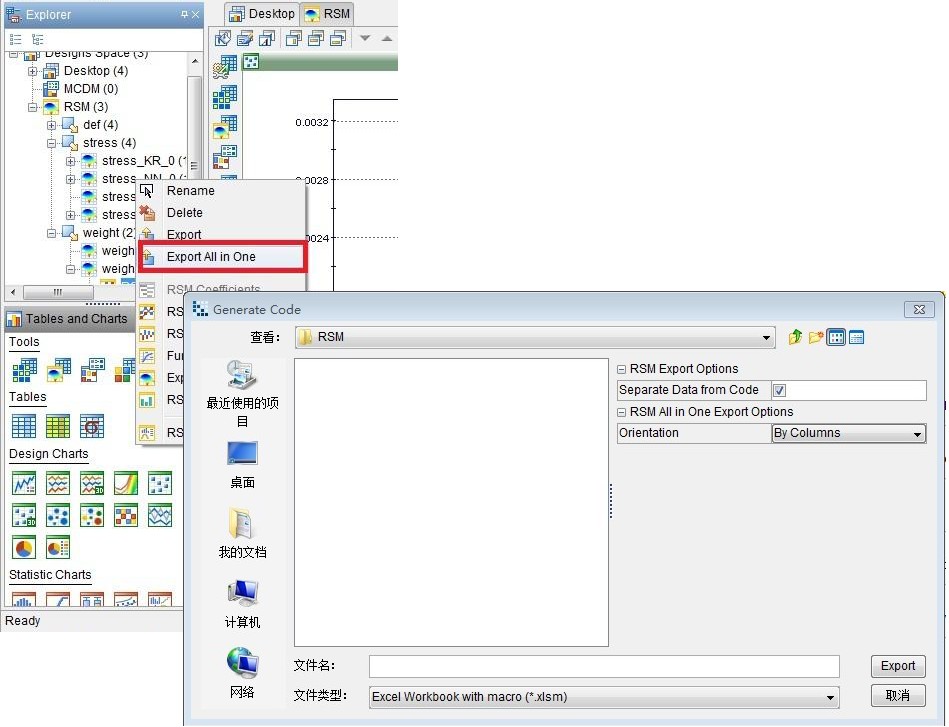Click the first grid tool icon under Tools

point(24,370)
